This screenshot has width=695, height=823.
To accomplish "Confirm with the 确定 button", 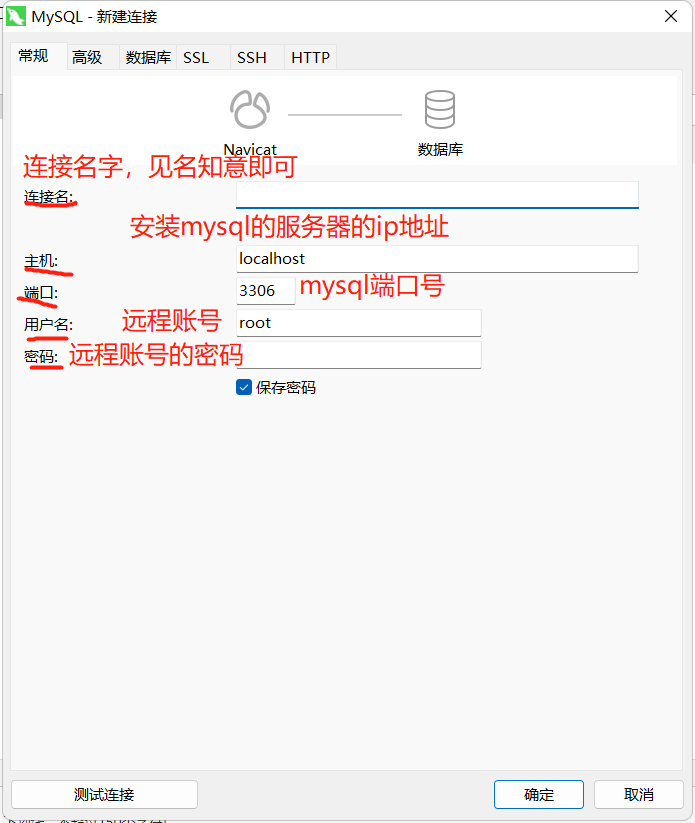I will point(539,795).
